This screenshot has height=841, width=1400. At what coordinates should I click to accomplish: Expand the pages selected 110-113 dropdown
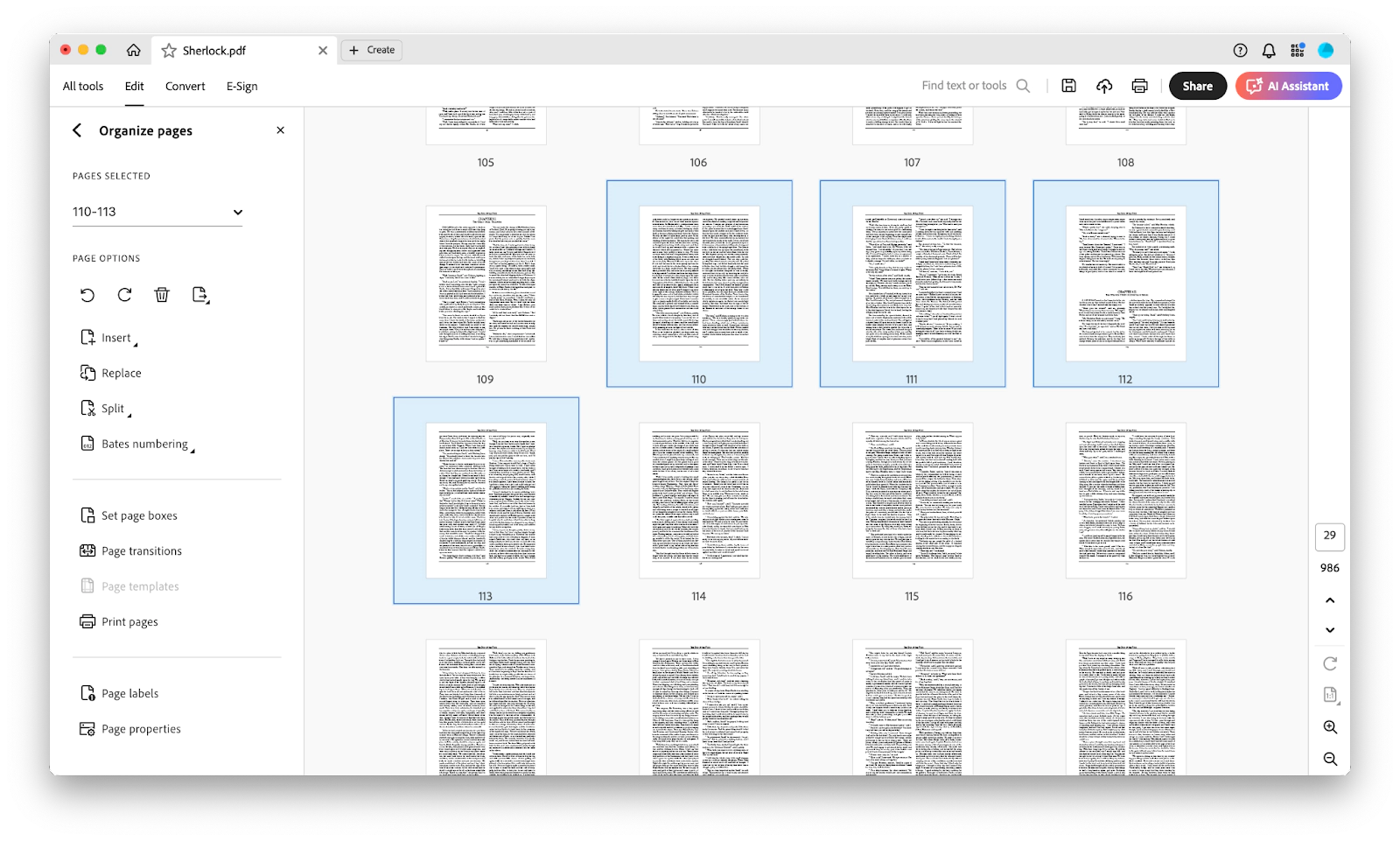point(157,212)
